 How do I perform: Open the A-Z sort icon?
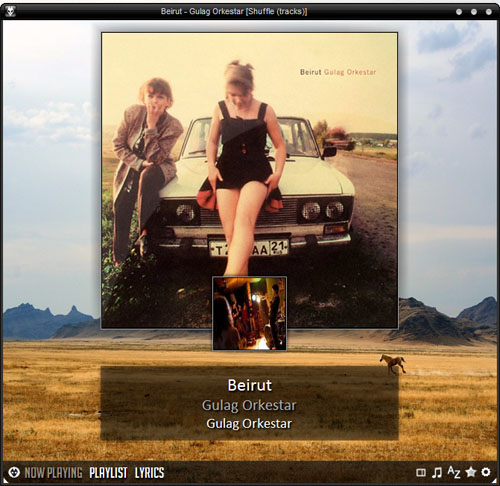coord(454,472)
